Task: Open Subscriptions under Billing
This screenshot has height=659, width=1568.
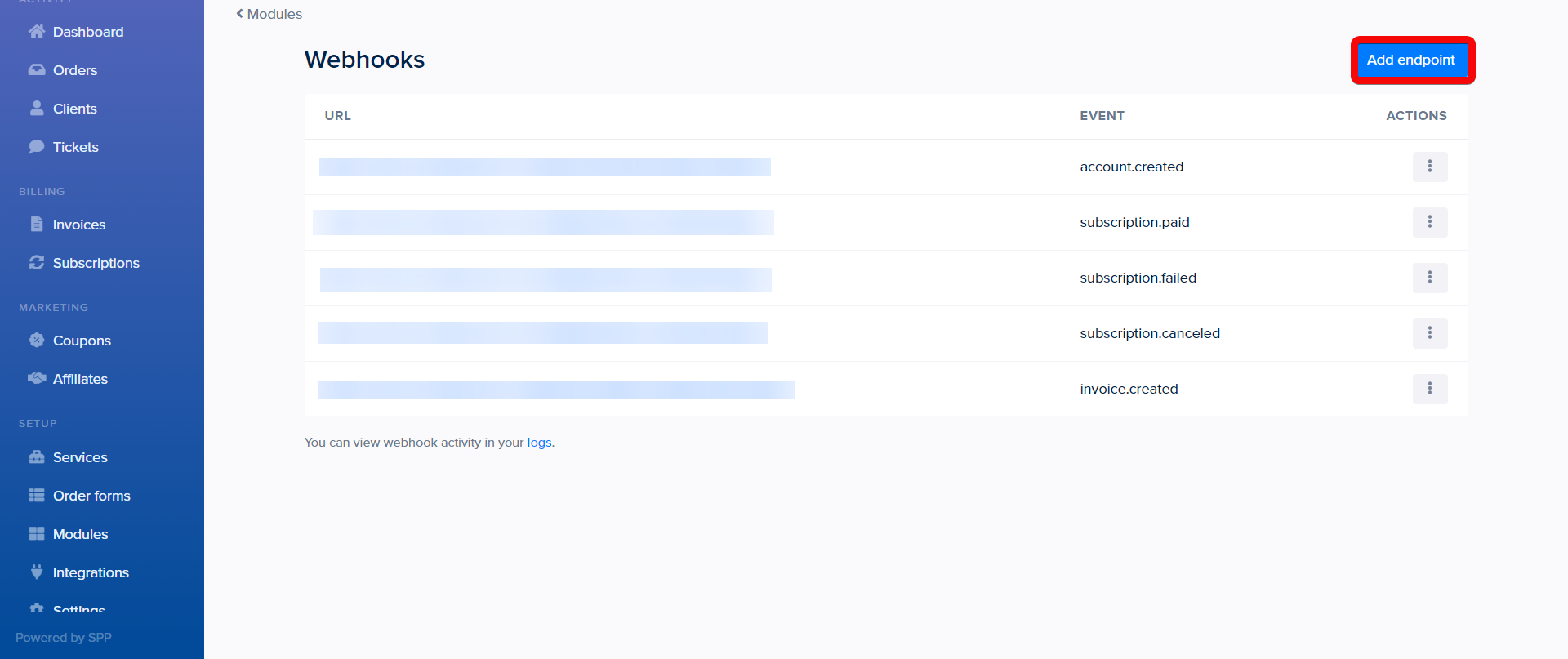Action: pyautogui.click(x=96, y=263)
